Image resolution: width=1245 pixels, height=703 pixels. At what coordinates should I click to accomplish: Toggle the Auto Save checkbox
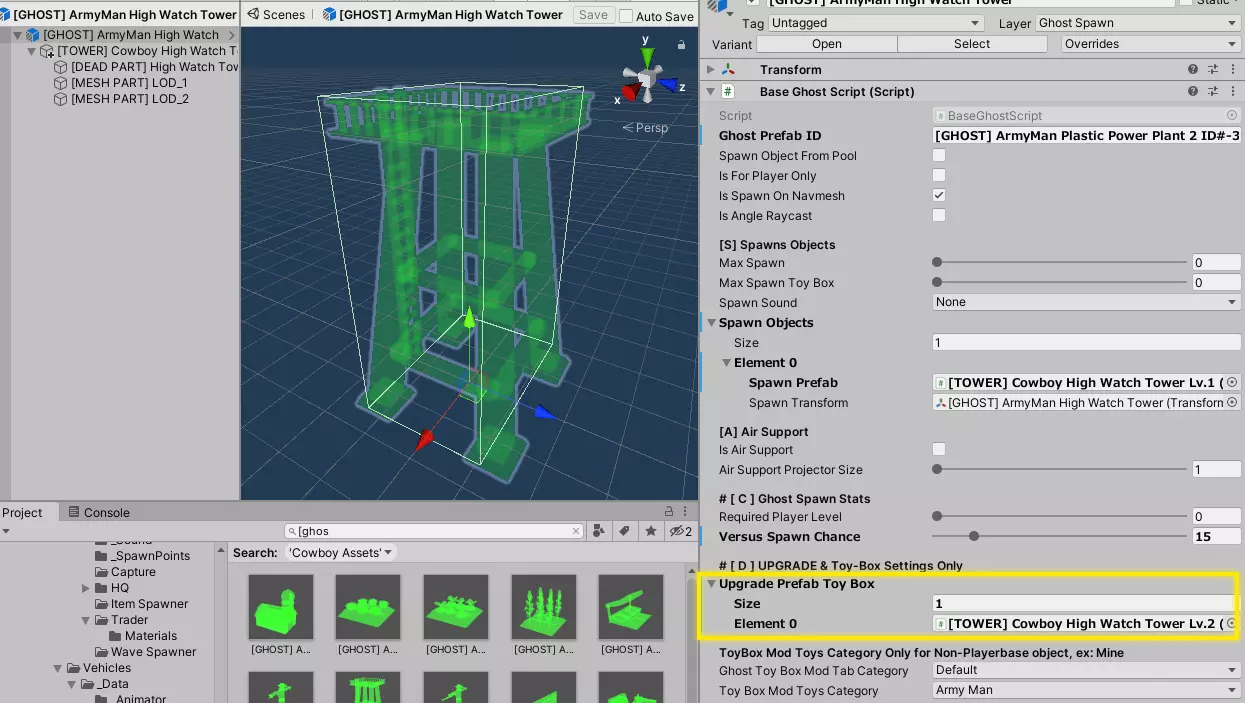pos(626,16)
